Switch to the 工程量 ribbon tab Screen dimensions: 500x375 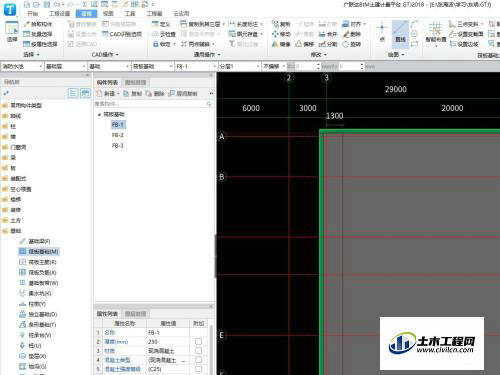pyautogui.click(x=154, y=14)
